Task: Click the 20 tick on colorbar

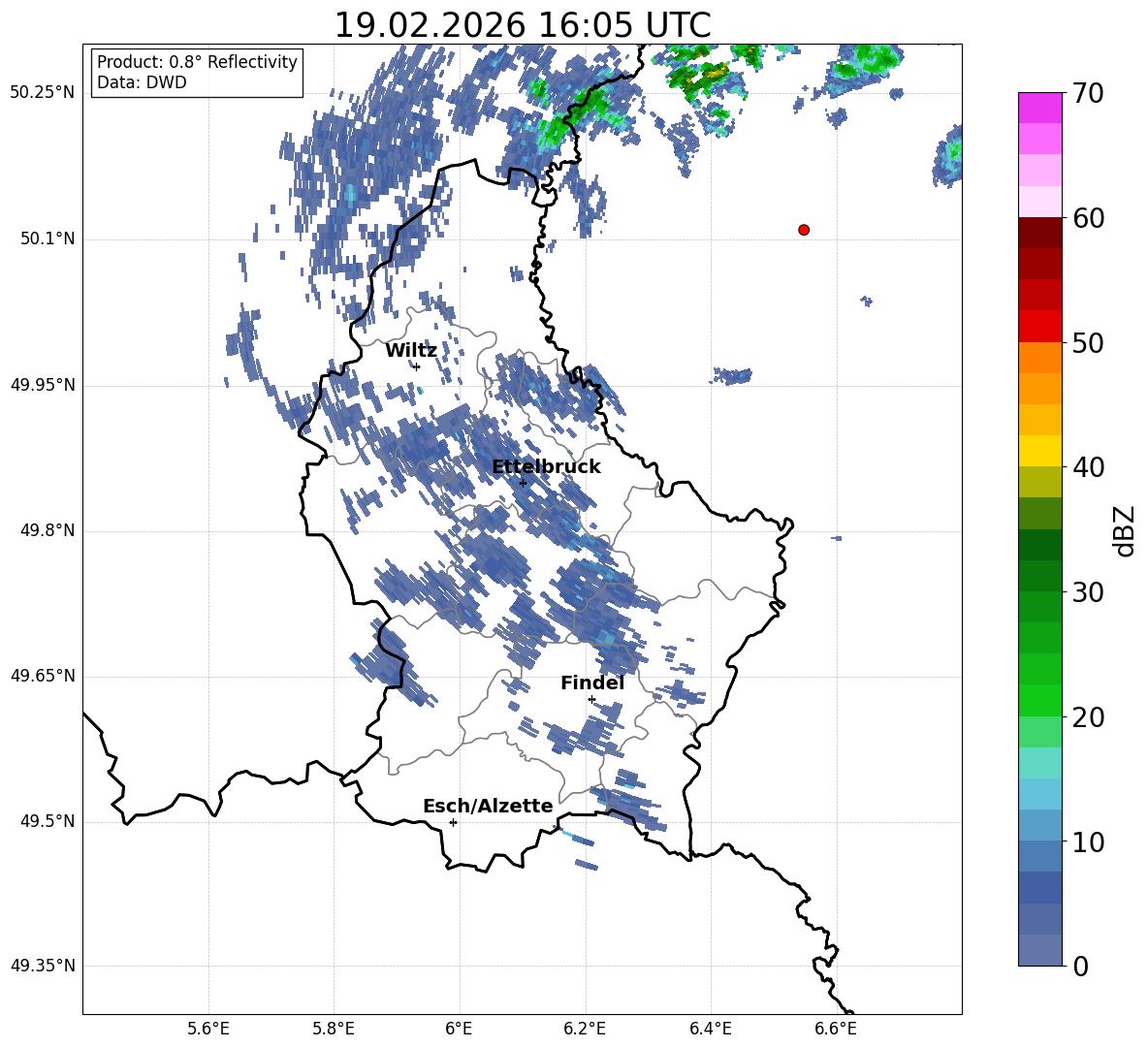Action: [1088, 717]
